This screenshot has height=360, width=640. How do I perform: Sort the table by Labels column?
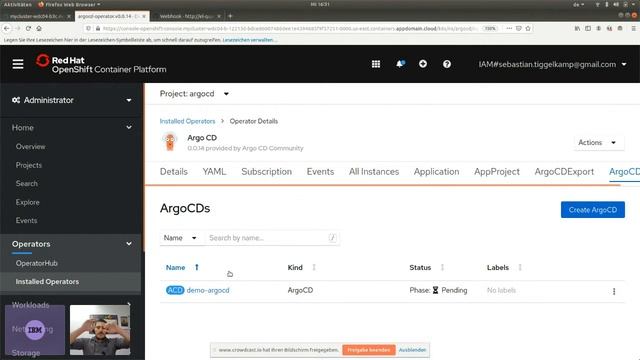point(504,267)
